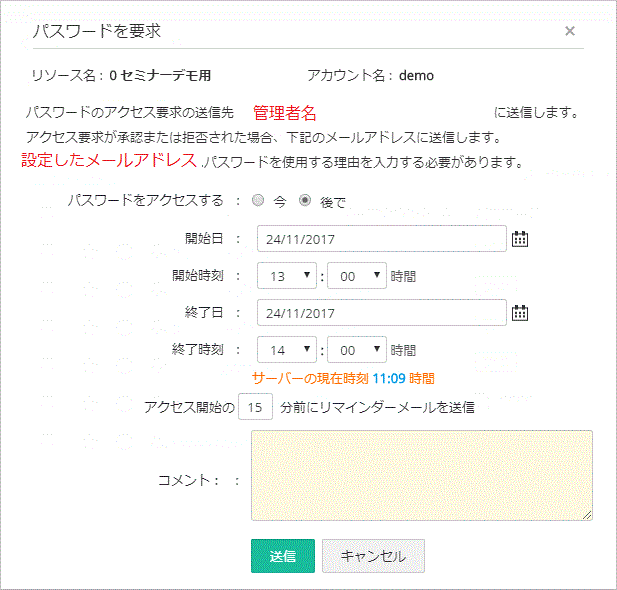Click the reminder minutes field showing 15

257,407
